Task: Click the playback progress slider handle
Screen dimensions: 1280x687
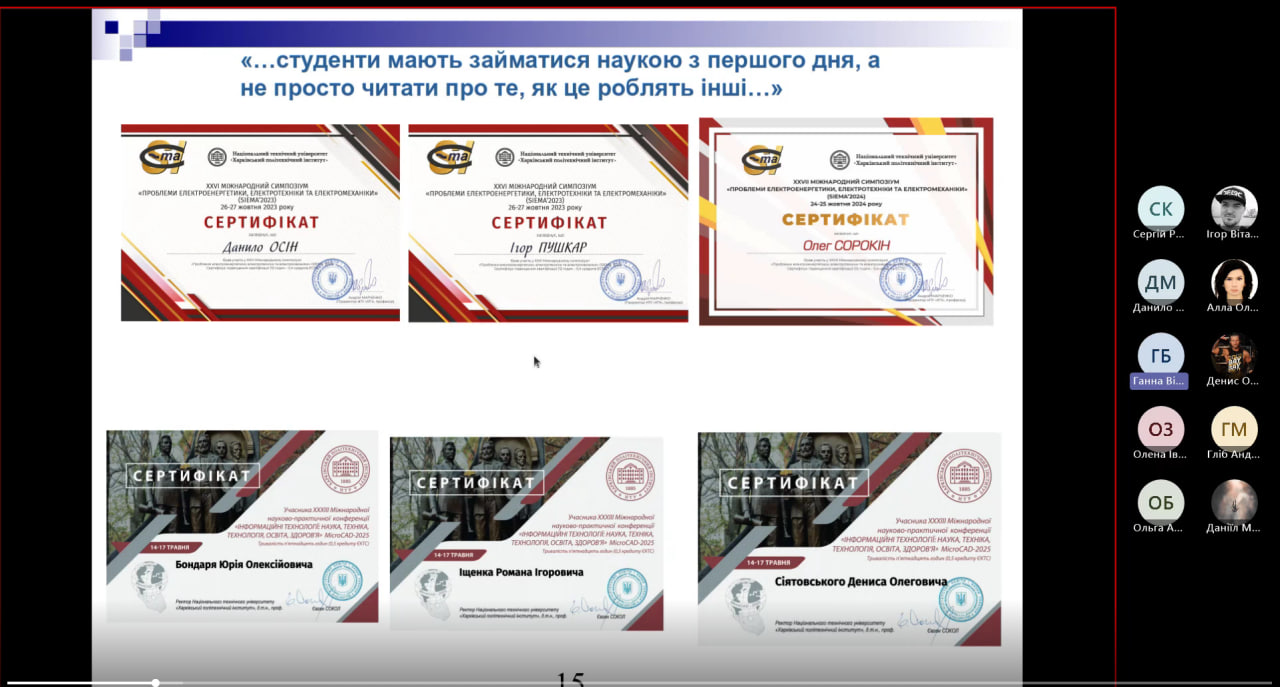Action: (156, 683)
